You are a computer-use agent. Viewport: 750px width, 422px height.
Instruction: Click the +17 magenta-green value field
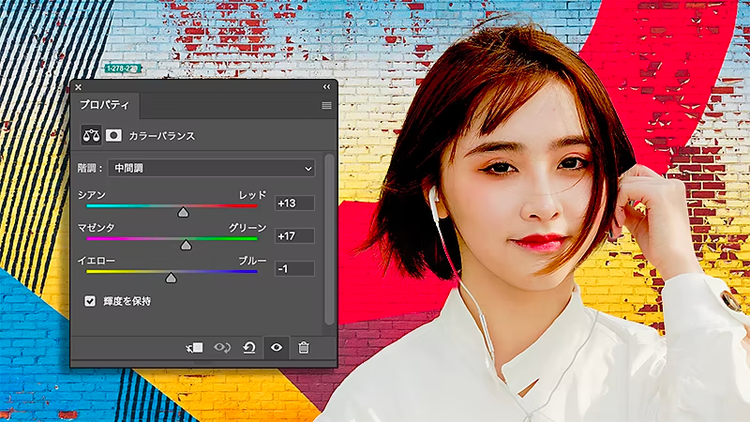(295, 236)
